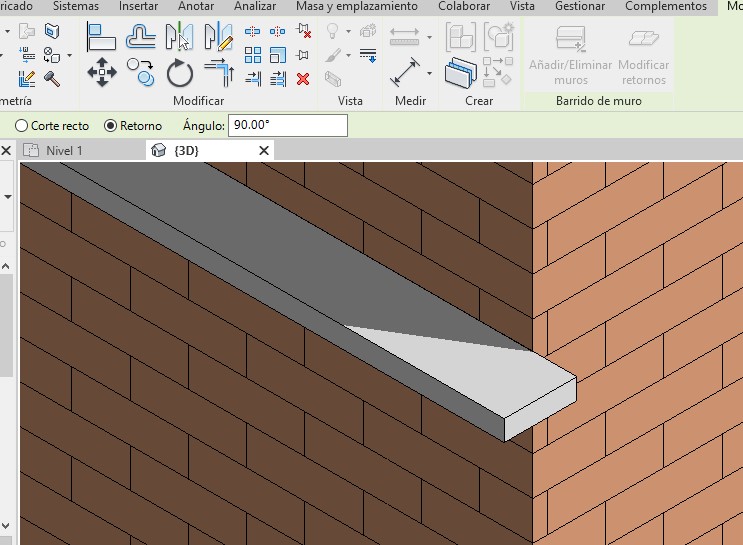Select the Array (Matriz) tool
This screenshot has width=743, height=545.
click(x=253, y=56)
